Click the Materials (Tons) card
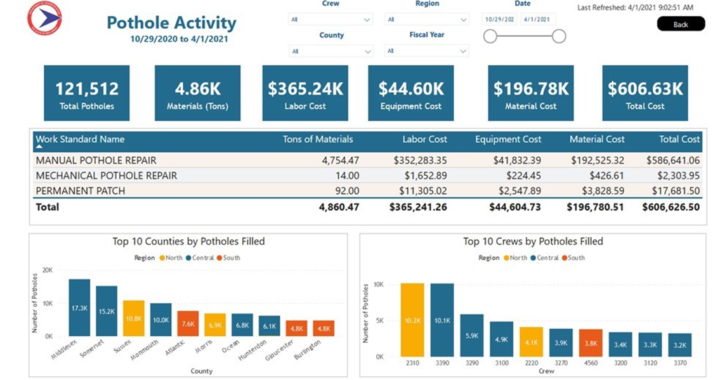This screenshot has height=380, width=720. (197, 93)
